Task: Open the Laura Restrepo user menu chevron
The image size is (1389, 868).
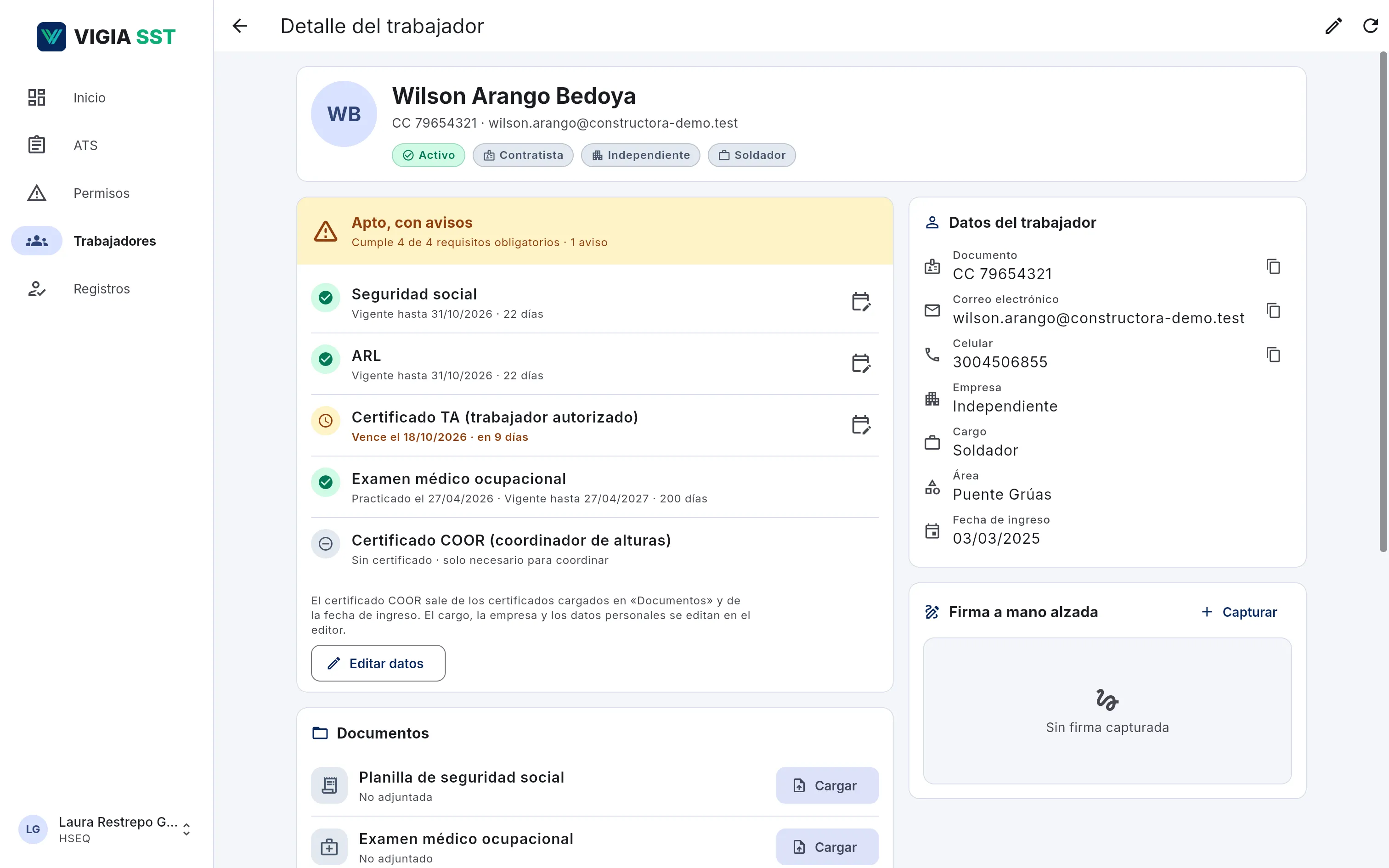Action: tap(186, 829)
